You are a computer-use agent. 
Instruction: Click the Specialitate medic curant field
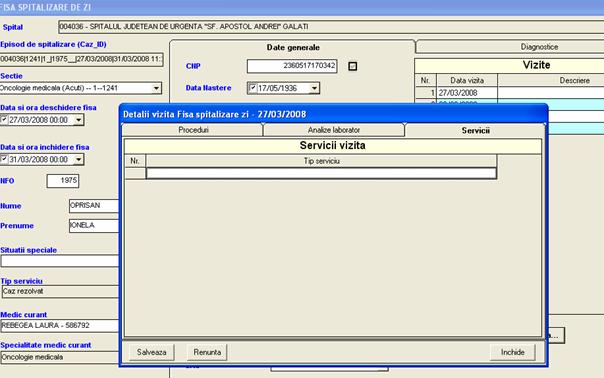[x=59, y=357]
